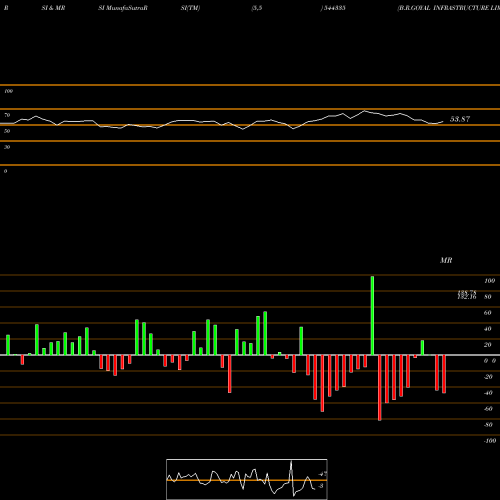Click the 'SI(TM)' header label

click(190, 8)
